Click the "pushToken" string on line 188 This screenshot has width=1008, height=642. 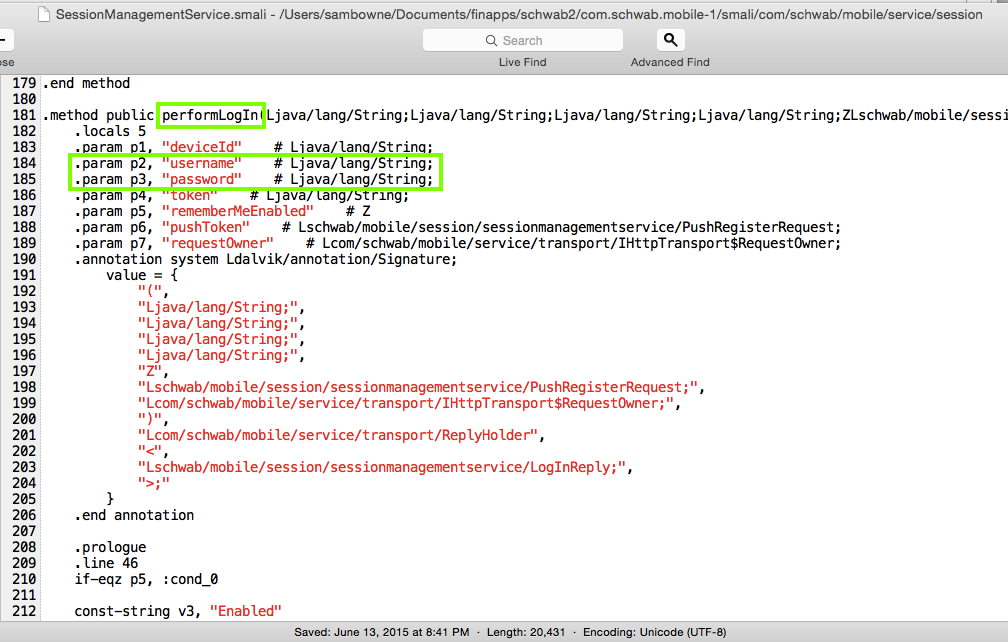[x=206, y=227]
